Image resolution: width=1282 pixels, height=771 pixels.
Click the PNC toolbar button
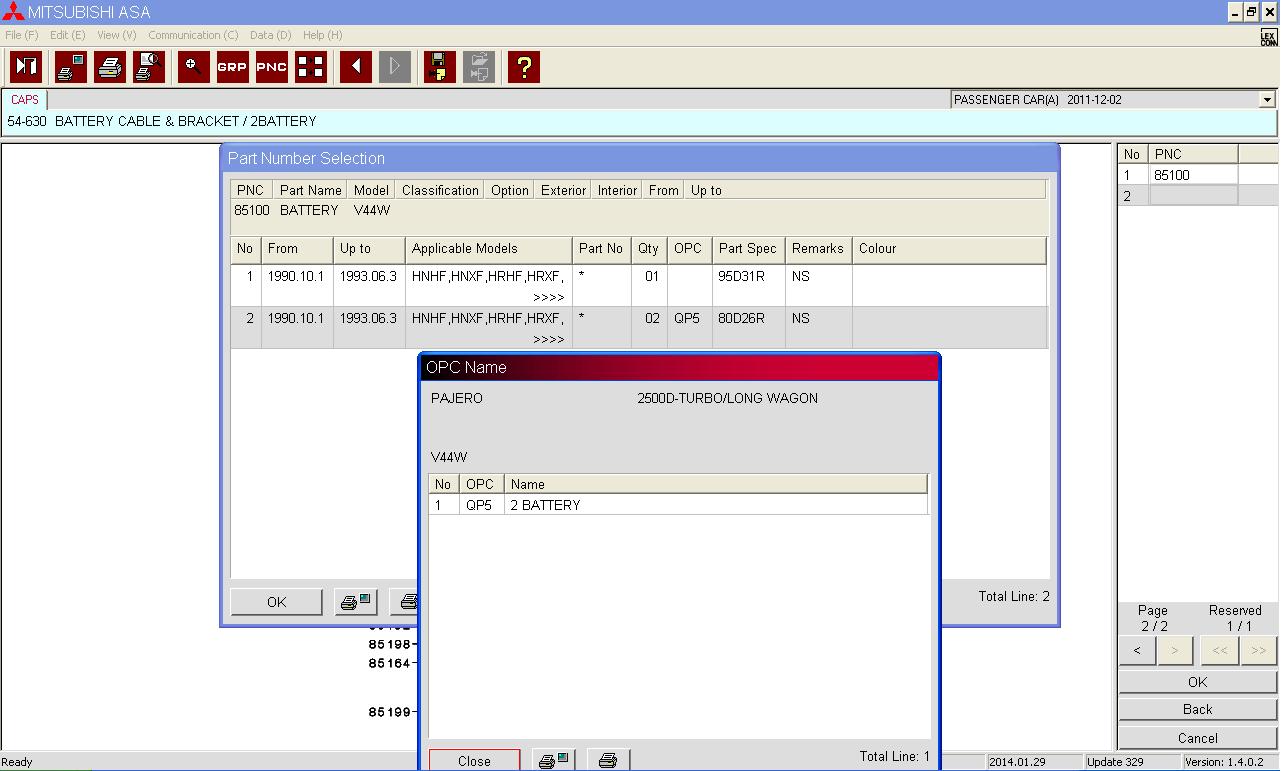coord(271,67)
